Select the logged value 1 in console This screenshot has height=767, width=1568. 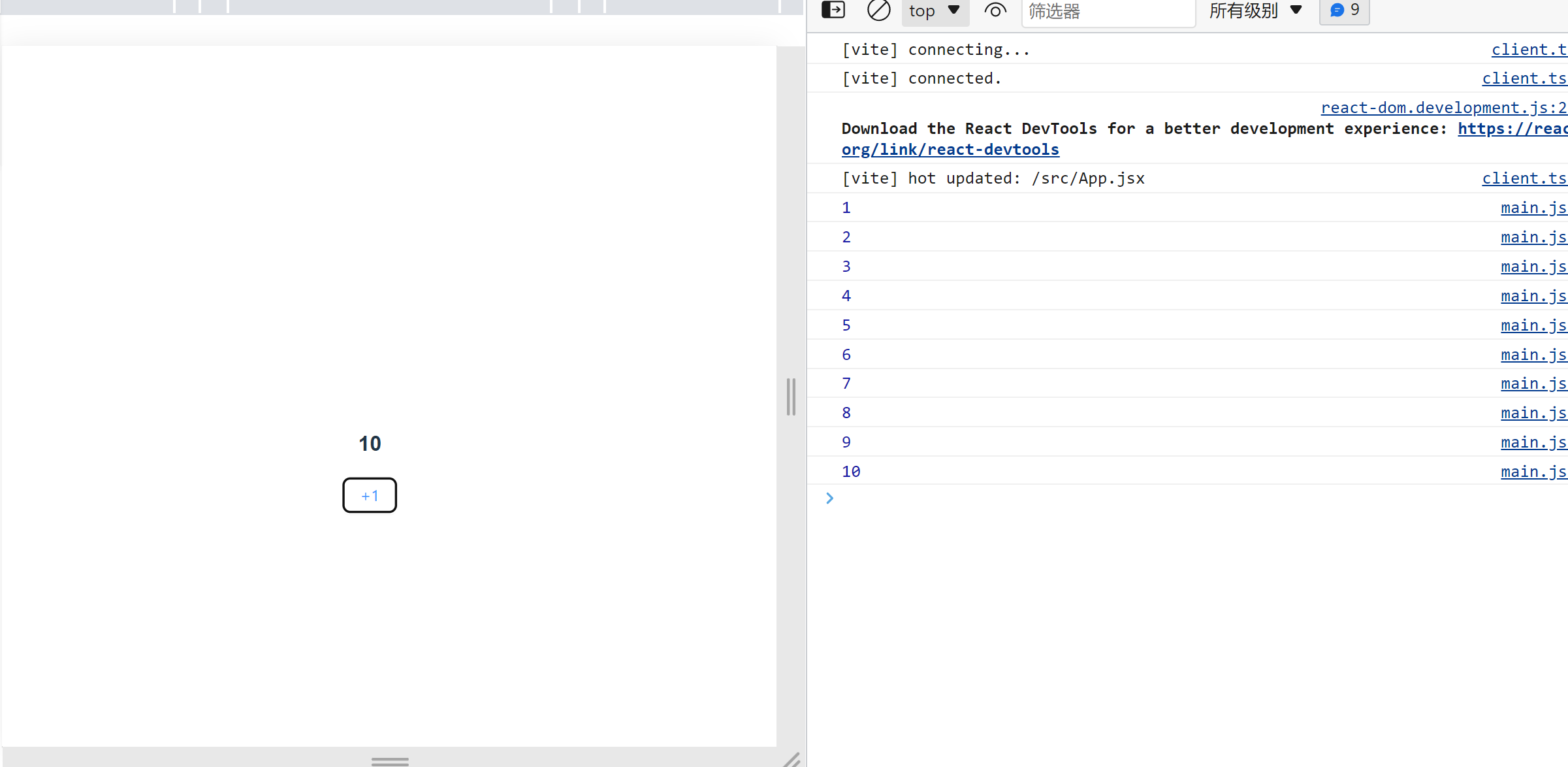click(x=846, y=208)
